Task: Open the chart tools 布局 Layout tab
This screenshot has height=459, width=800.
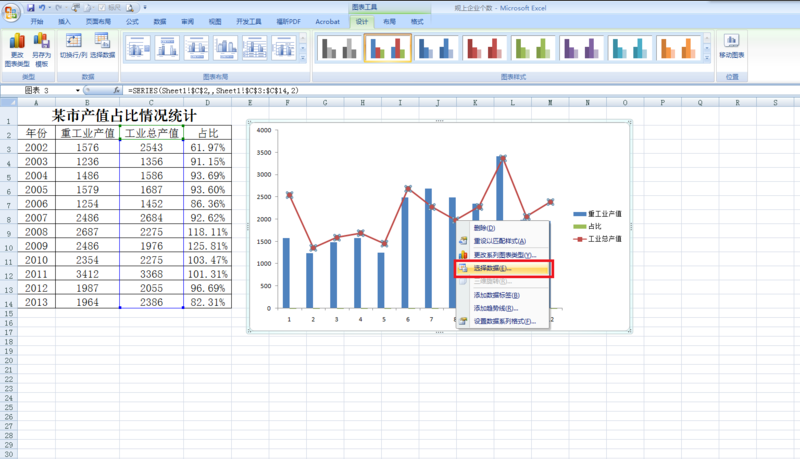Action: click(389, 21)
